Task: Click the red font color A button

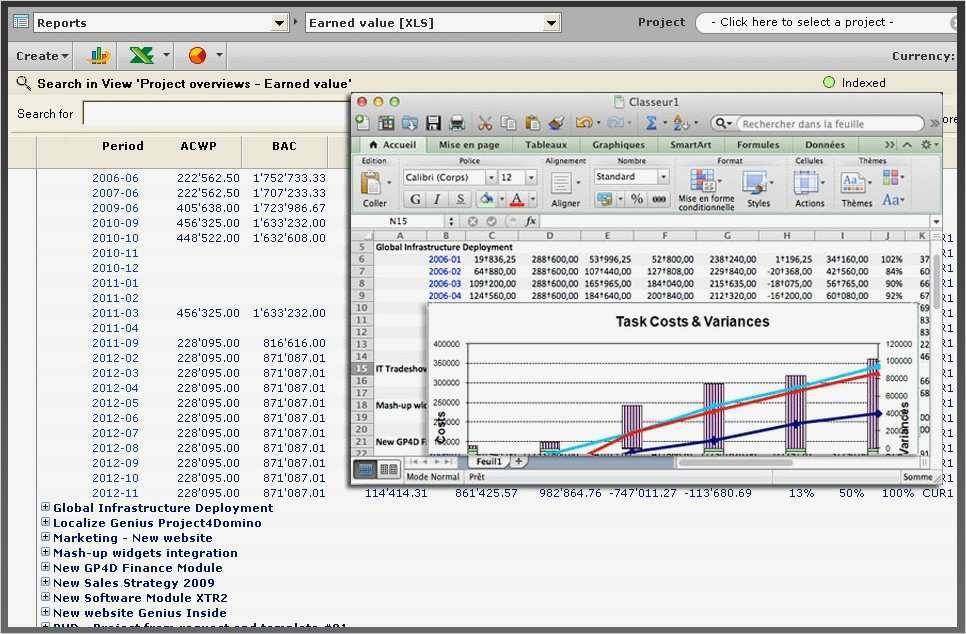Action: click(x=517, y=199)
